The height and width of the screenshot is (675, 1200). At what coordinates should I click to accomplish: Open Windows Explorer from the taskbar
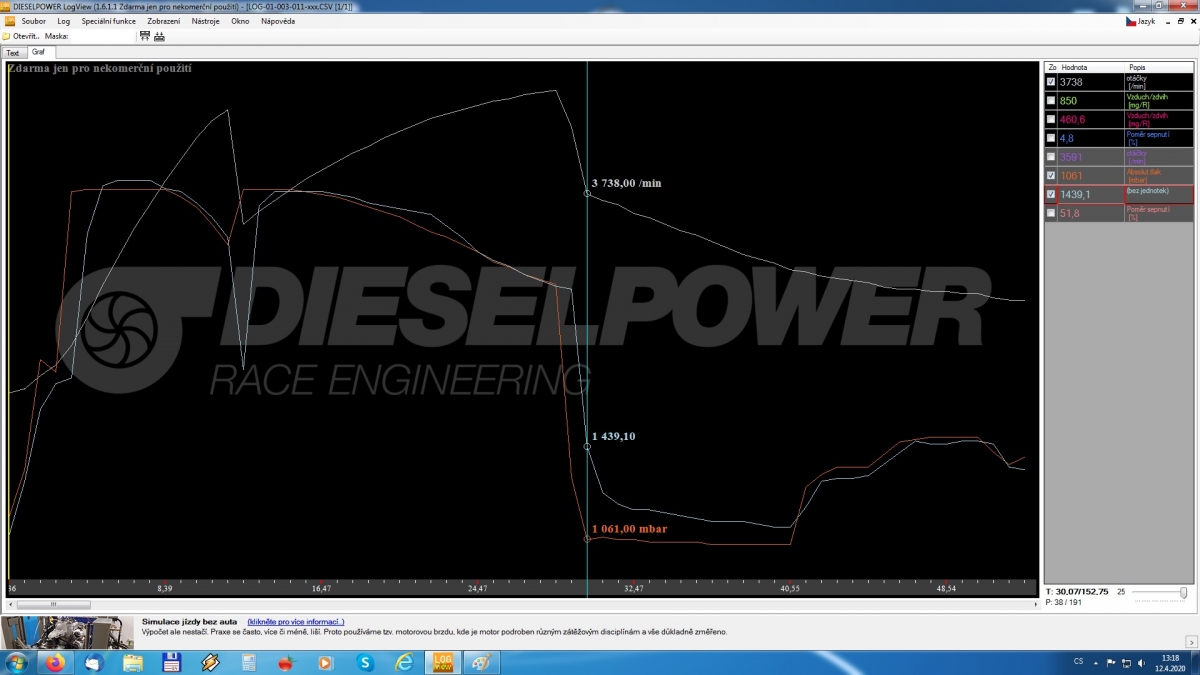click(x=133, y=662)
